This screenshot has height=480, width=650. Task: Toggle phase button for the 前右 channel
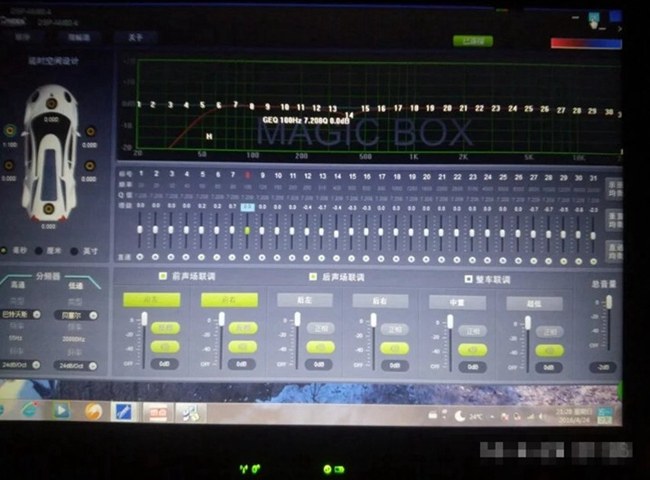pos(243,328)
